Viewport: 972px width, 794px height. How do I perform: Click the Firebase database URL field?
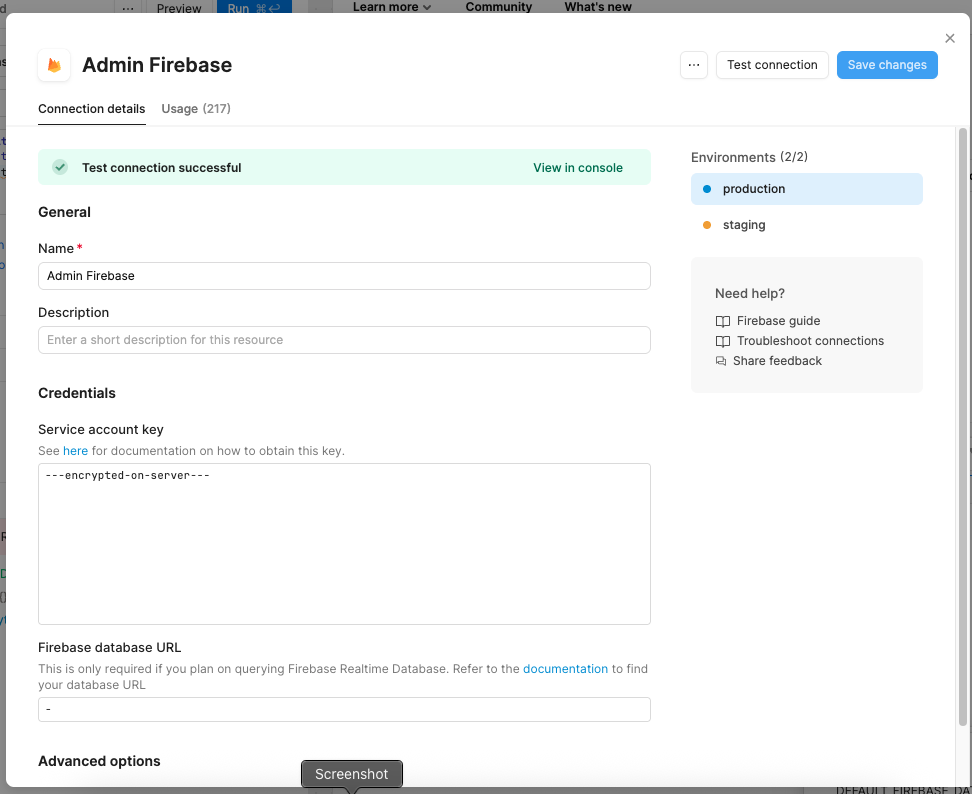point(344,710)
